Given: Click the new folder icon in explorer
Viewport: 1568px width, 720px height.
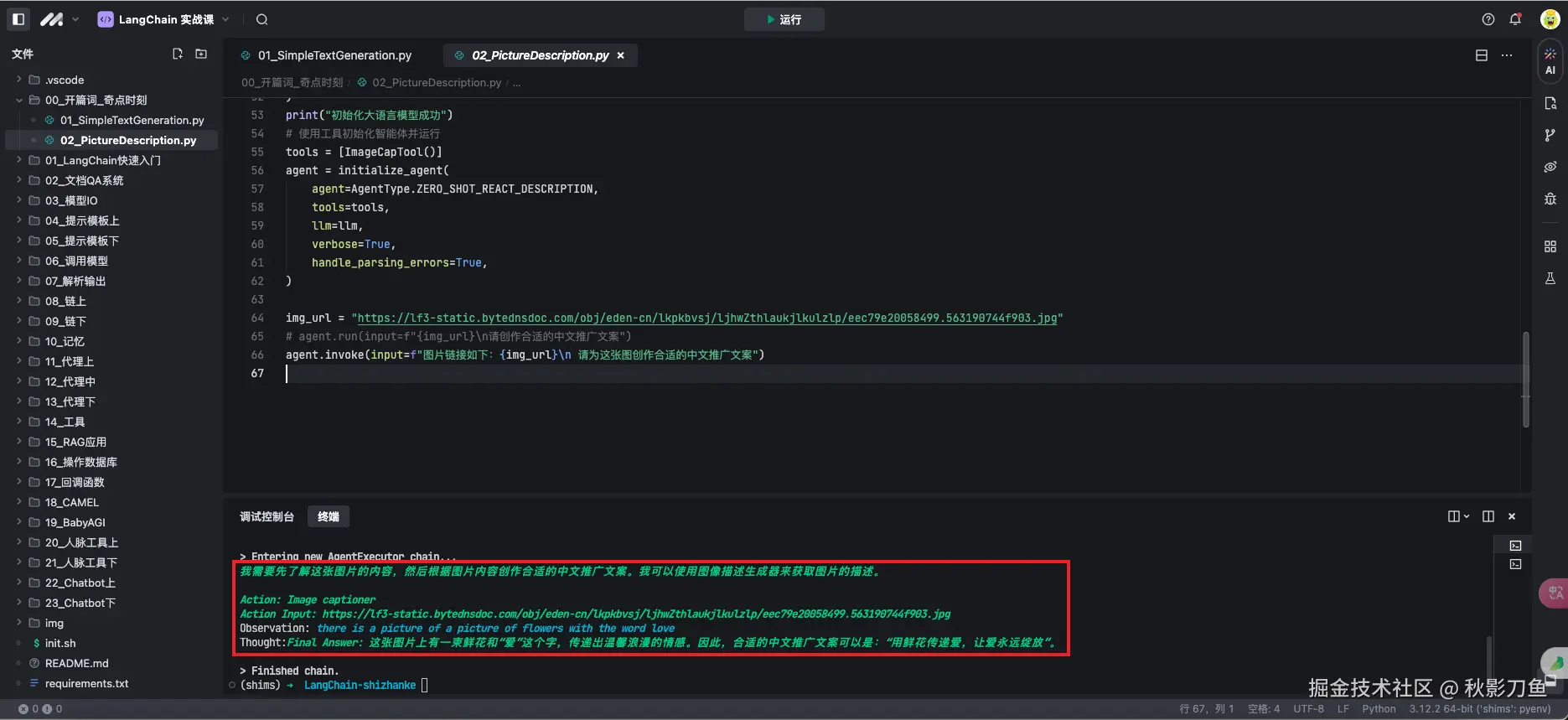Looking at the screenshot, I should point(201,54).
